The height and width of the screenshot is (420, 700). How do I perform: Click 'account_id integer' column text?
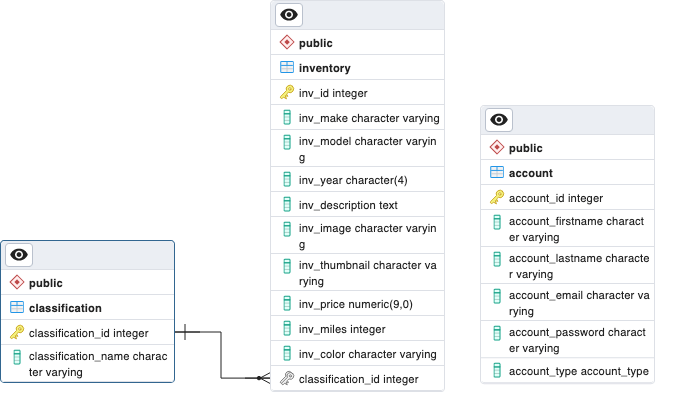point(556,198)
